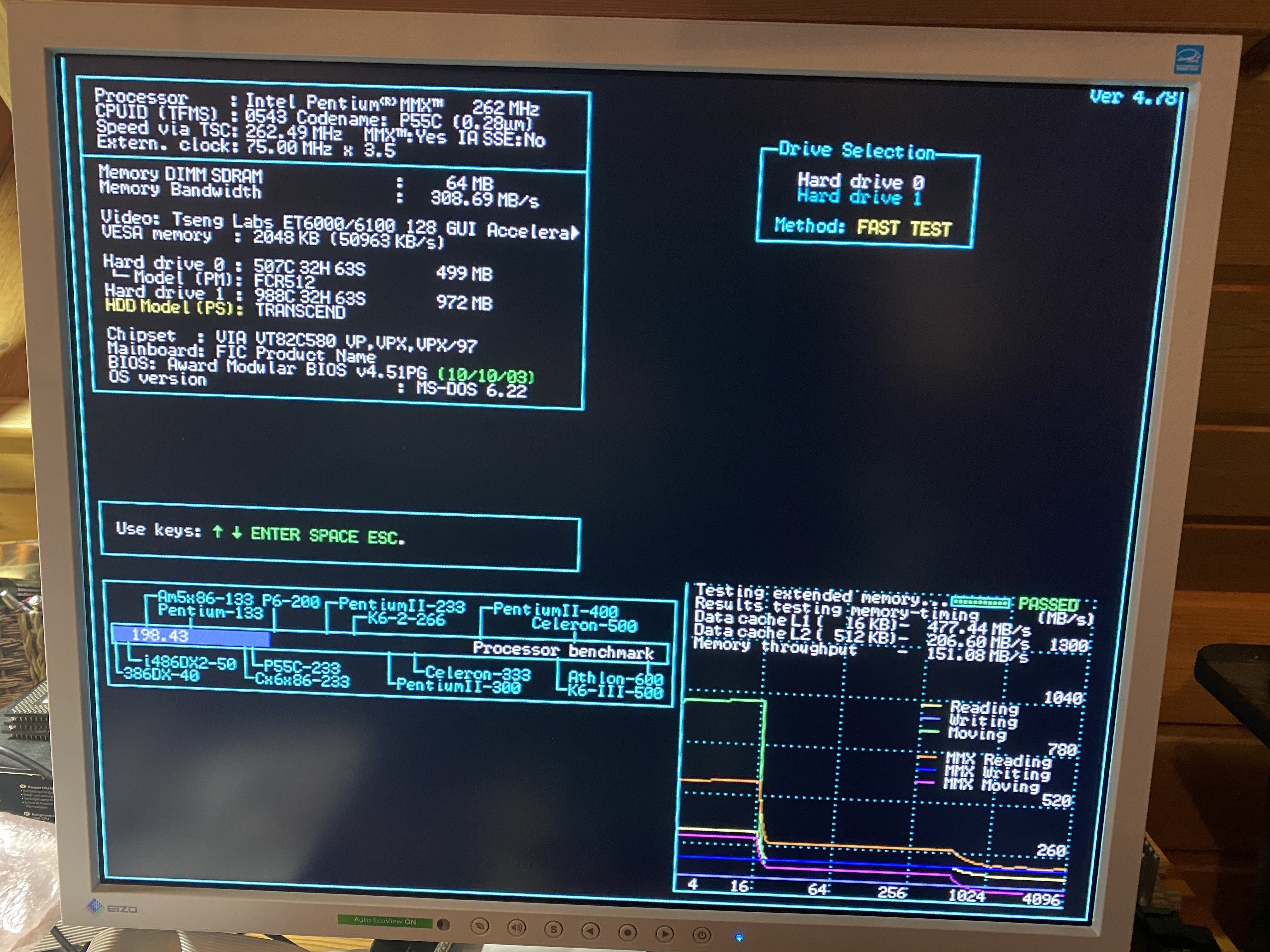Screen dimensions: 1270x952
Task: Click the Reading legend line swatch
Action: click(931, 705)
